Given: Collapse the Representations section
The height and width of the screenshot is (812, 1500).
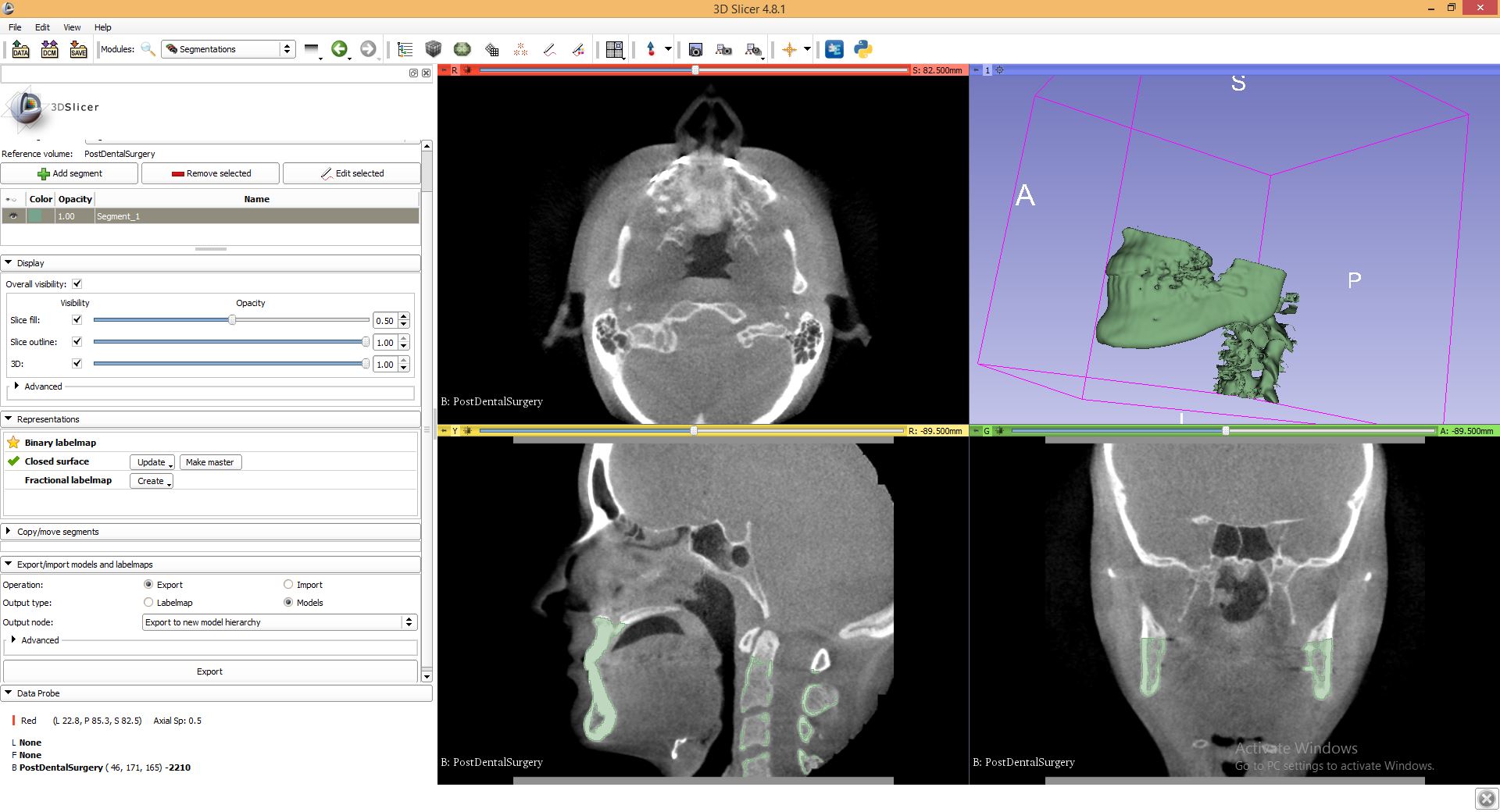Looking at the screenshot, I should [211, 419].
